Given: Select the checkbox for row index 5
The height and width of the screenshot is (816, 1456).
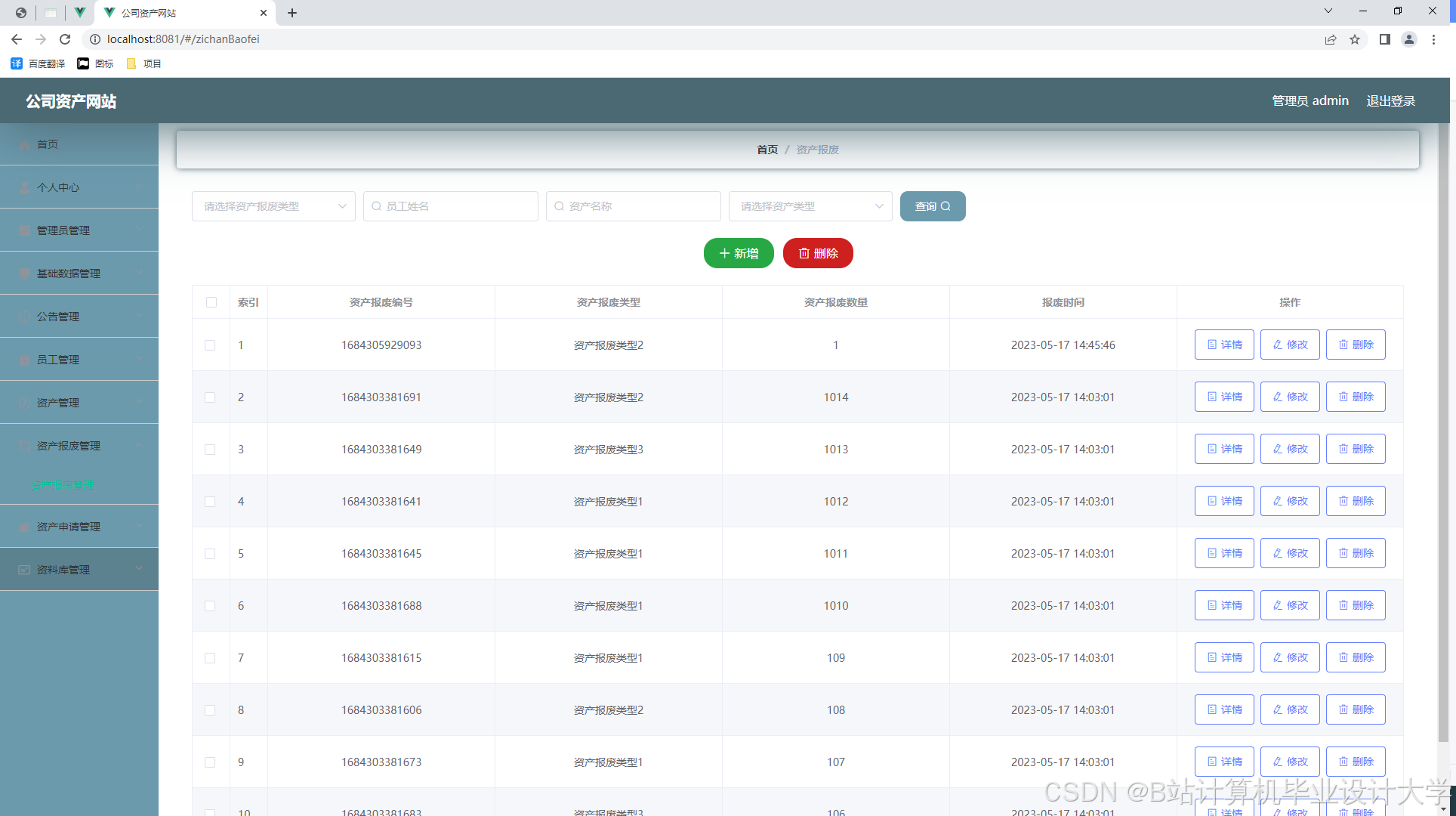Looking at the screenshot, I should pos(210,554).
